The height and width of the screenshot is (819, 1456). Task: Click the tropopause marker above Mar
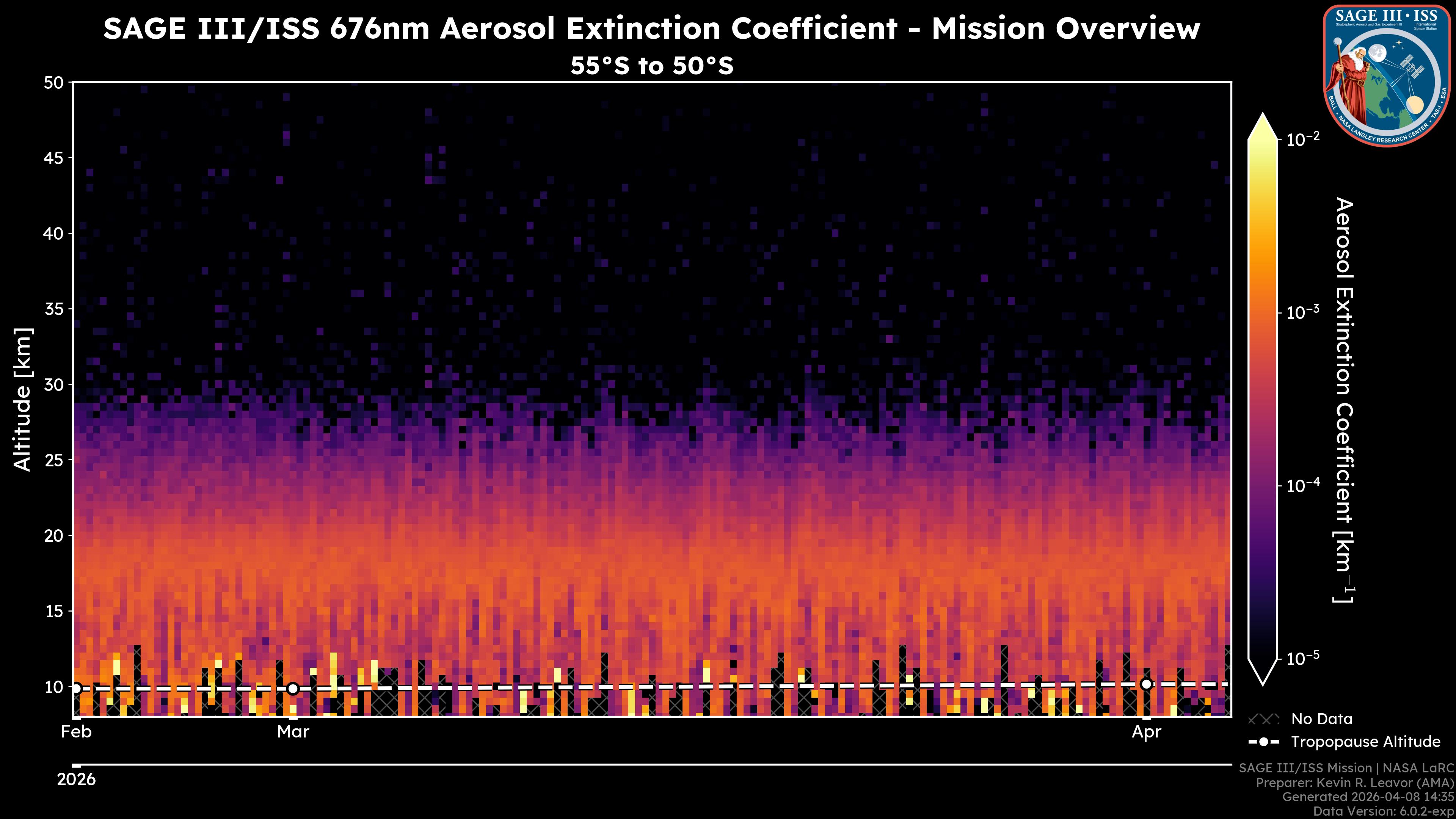293,689
